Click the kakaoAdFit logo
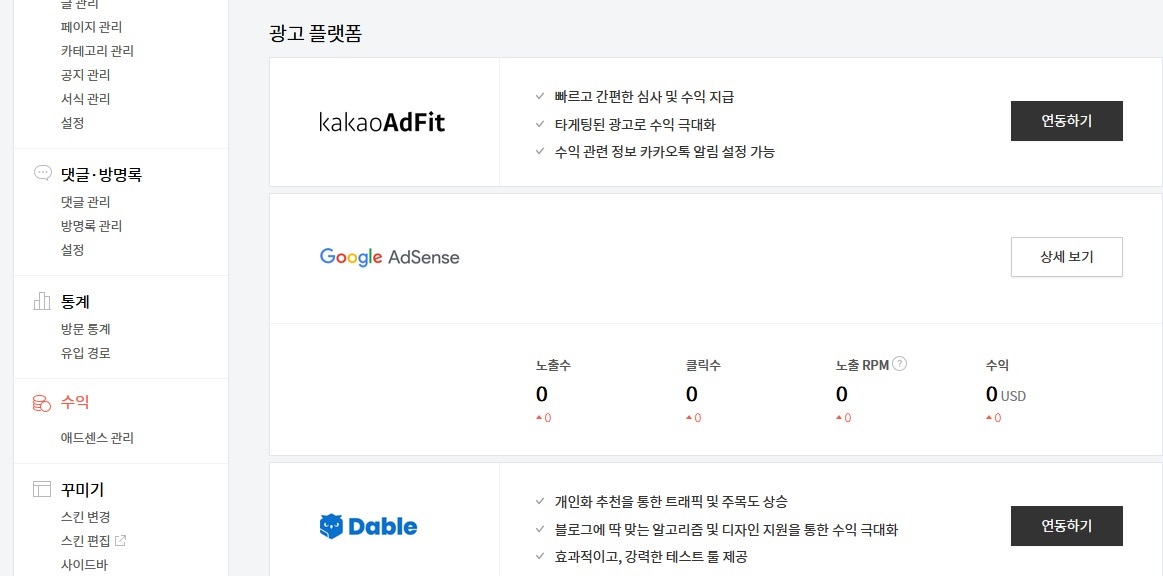Image resolution: width=1163 pixels, height=576 pixels. [382, 122]
